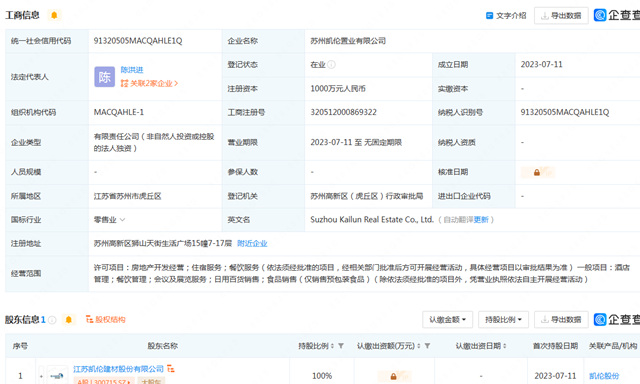The width and height of the screenshot is (640, 384).
Task: Click the info icon next to 股东信息 1
Action: click(x=52, y=320)
